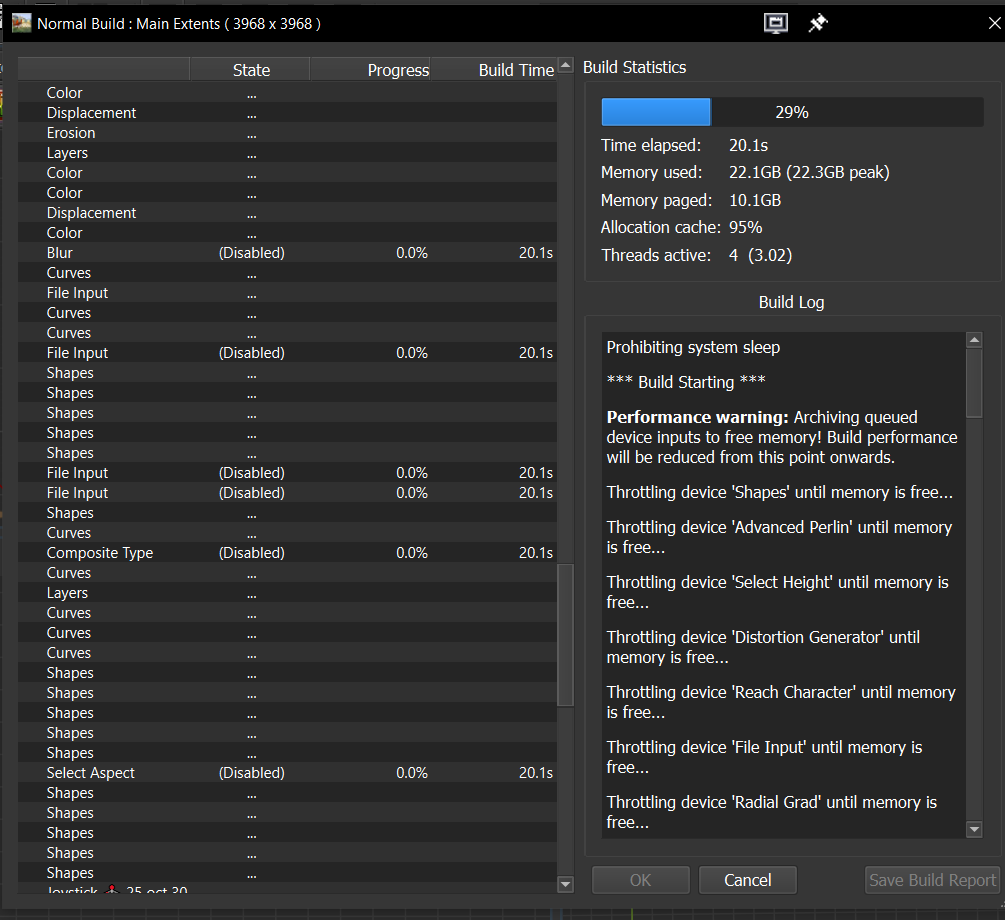The image size is (1005, 920).
Task: Click the 29% build progress bar
Action: tap(791, 112)
